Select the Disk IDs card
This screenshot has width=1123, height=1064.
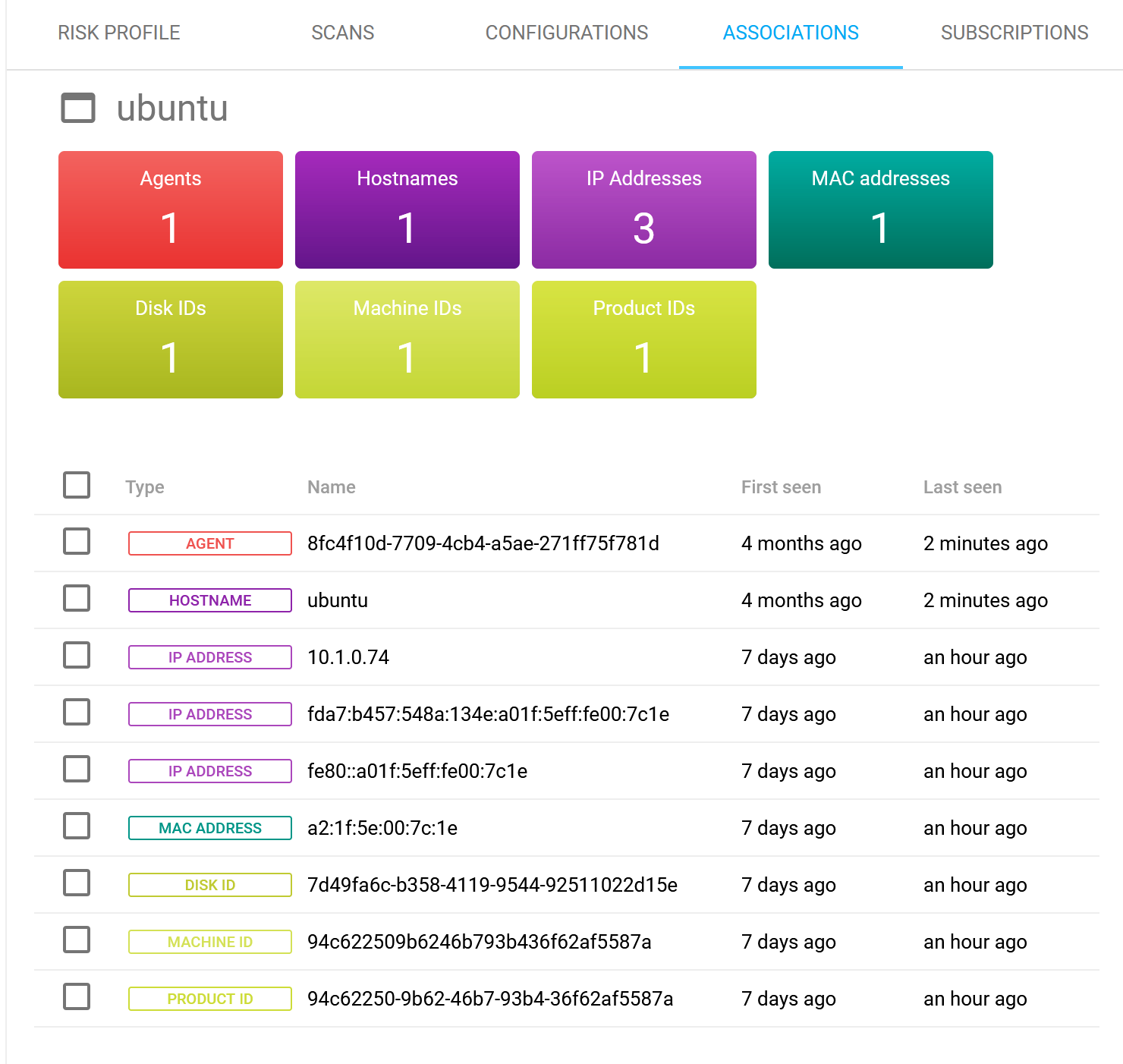pyautogui.click(x=171, y=339)
